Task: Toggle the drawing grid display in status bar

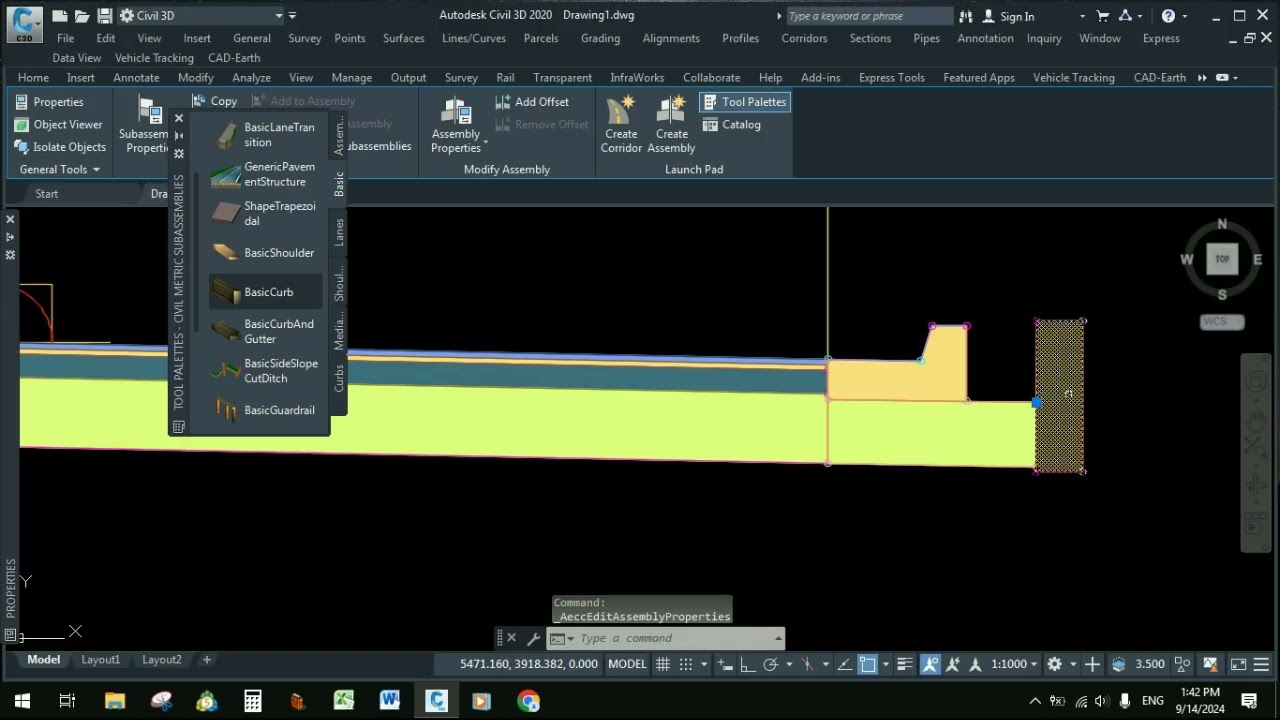Action: point(663,664)
